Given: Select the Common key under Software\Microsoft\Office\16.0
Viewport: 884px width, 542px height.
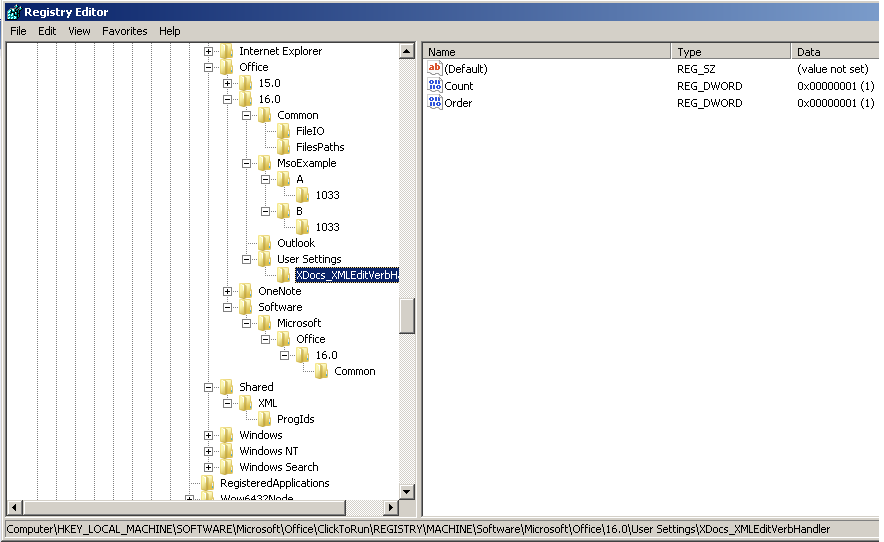Looking at the screenshot, I should (x=355, y=371).
